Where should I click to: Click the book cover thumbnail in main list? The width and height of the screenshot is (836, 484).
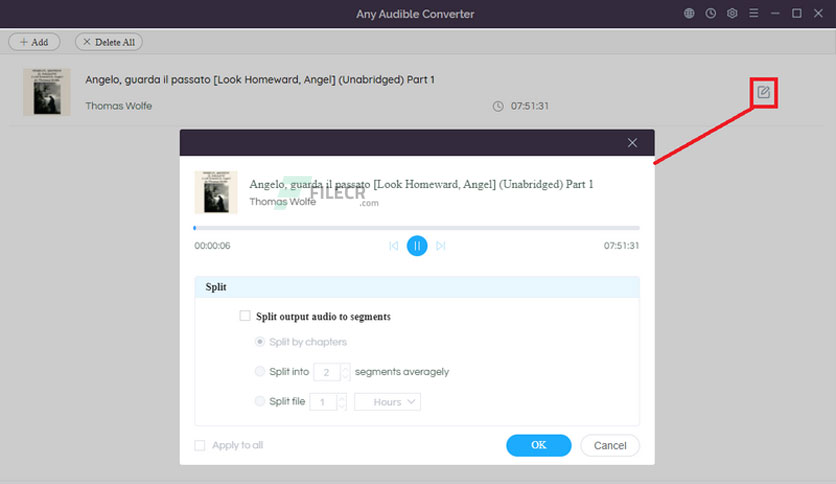click(x=47, y=92)
